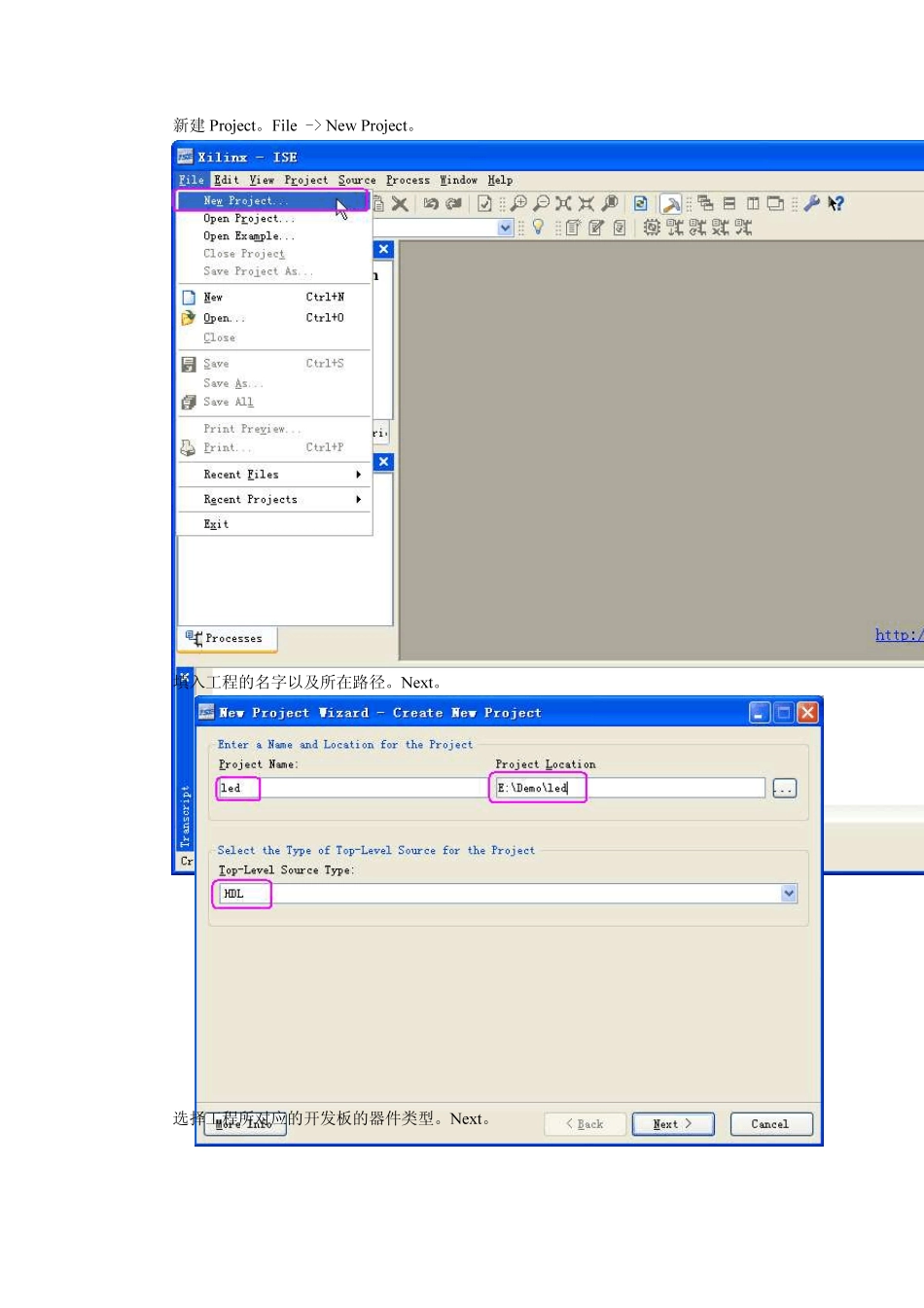This screenshot has width=924, height=1308.
Task: Click the Back button in wizard
Action: pyautogui.click(x=585, y=1124)
